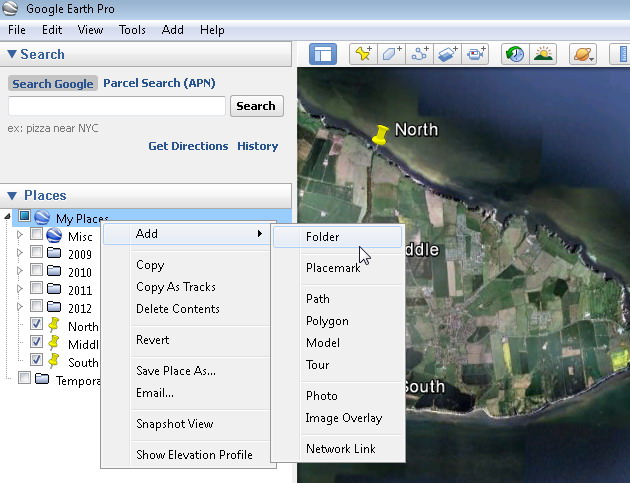This screenshot has height=483, width=630.
Task: Click the 2010 folder icon
Action: (54, 271)
